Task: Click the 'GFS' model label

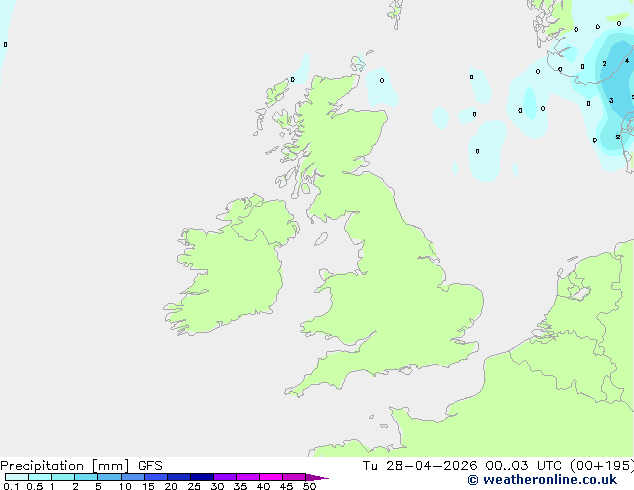Action: (x=150, y=466)
